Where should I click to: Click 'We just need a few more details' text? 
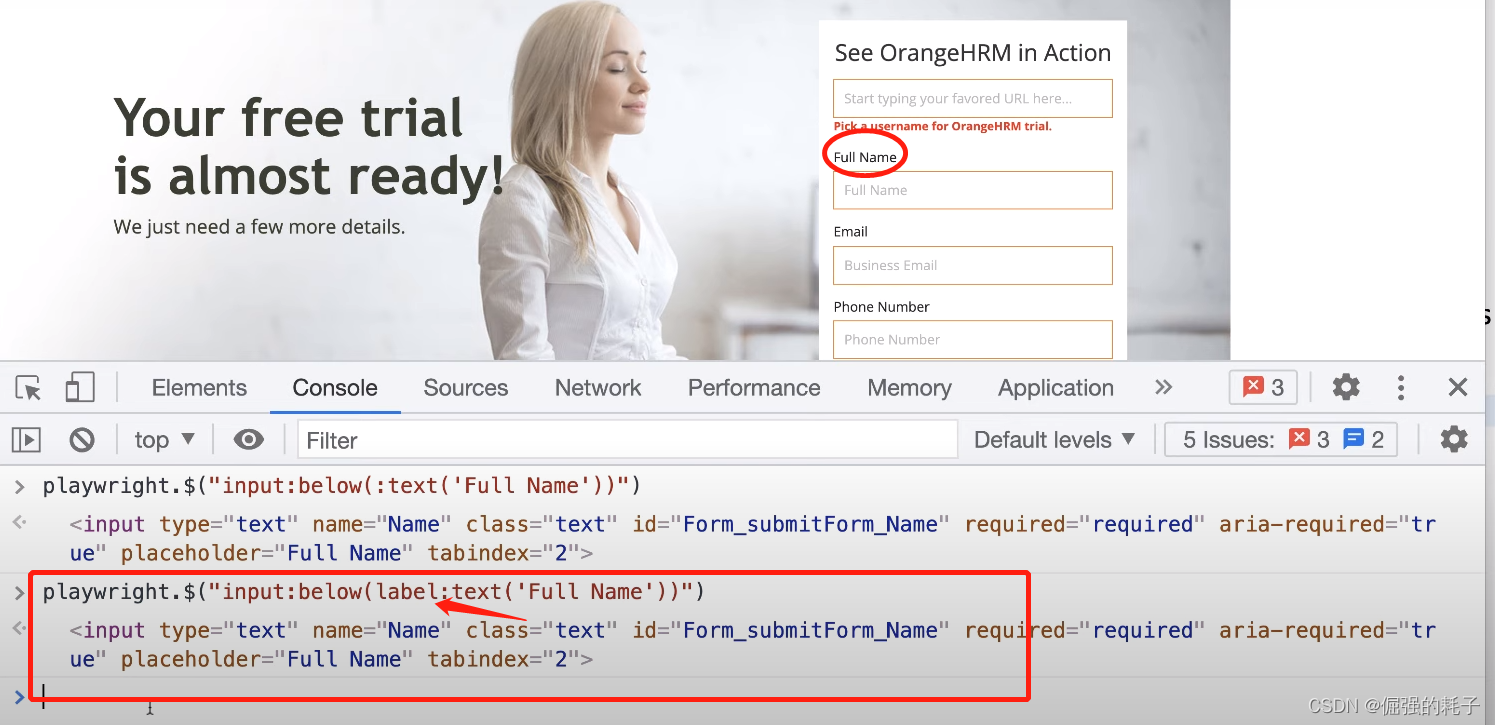259,227
